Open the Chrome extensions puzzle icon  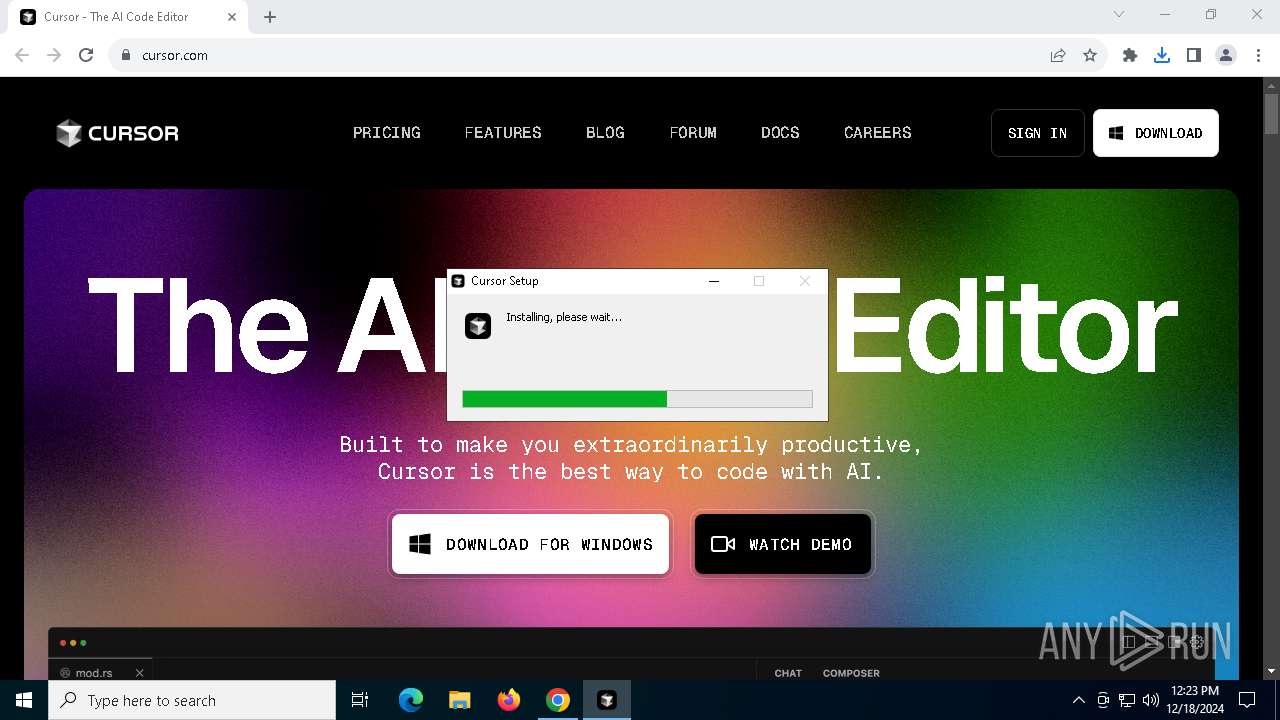coord(1130,55)
